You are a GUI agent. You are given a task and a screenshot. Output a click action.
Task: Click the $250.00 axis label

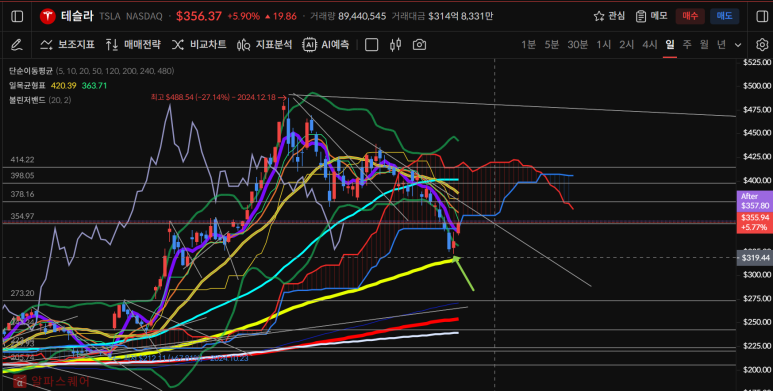tap(756, 321)
